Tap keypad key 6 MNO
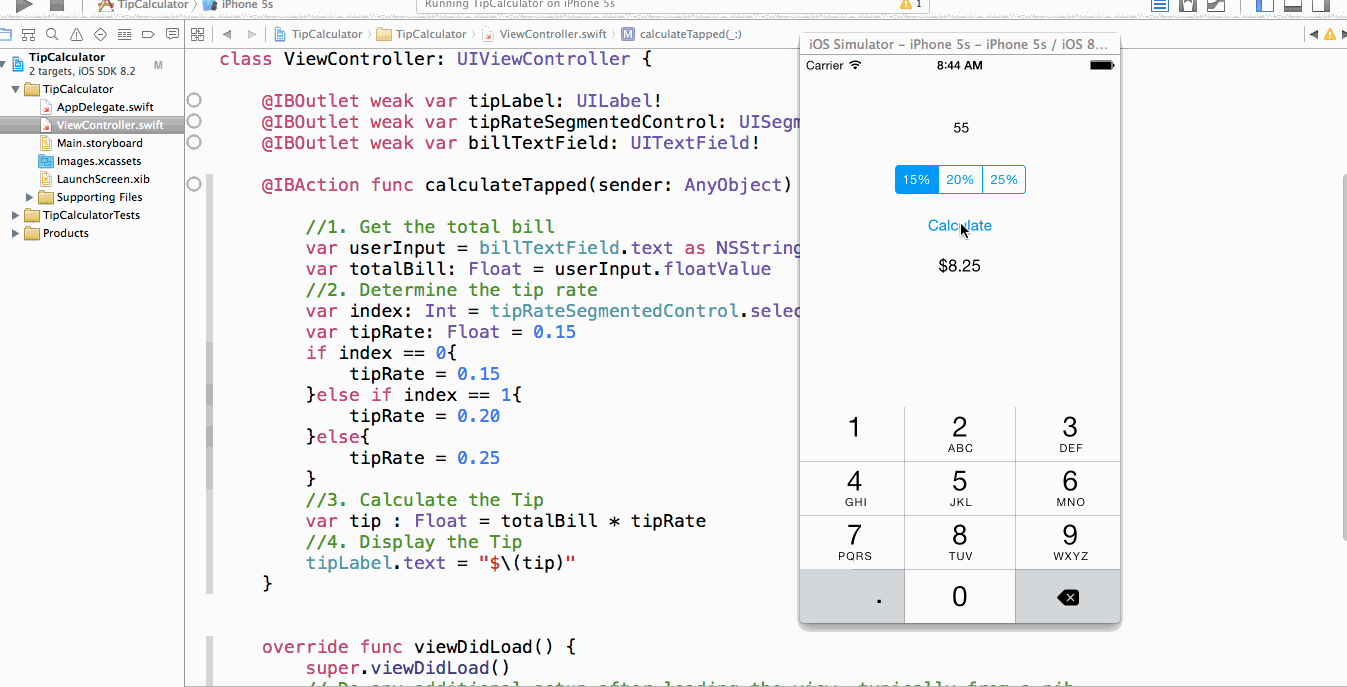Image resolution: width=1347 pixels, height=687 pixels. click(x=1069, y=488)
